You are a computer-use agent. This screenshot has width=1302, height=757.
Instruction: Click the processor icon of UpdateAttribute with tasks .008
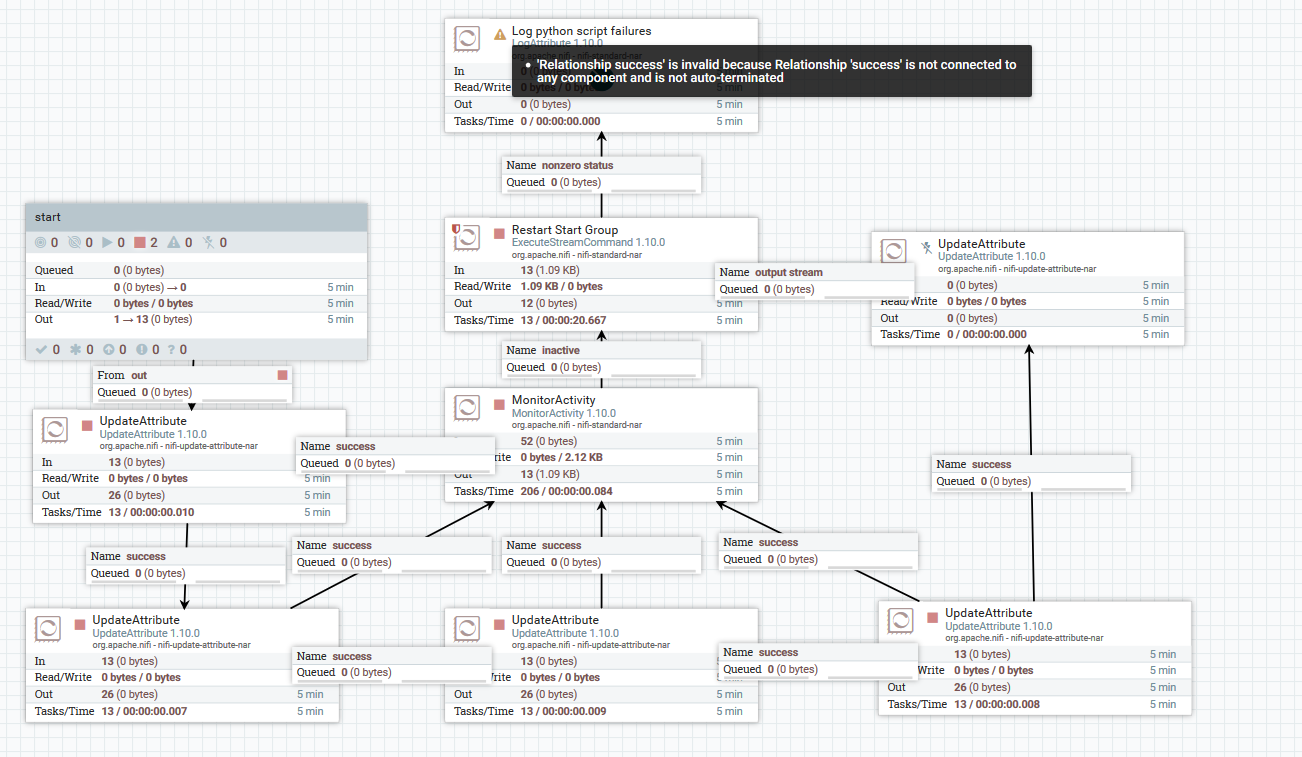(900, 621)
